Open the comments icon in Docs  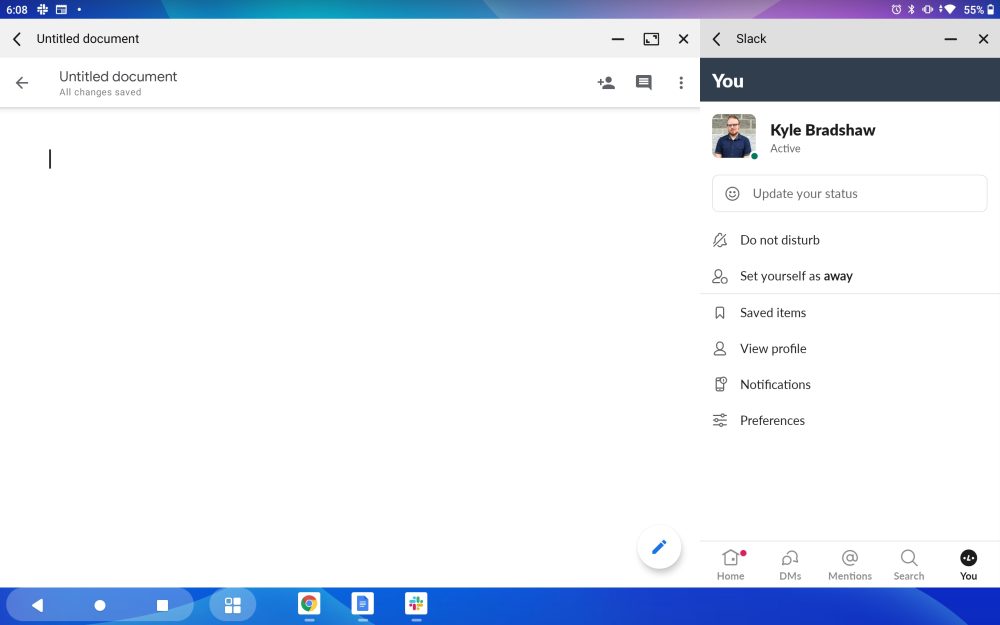(644, 83)
